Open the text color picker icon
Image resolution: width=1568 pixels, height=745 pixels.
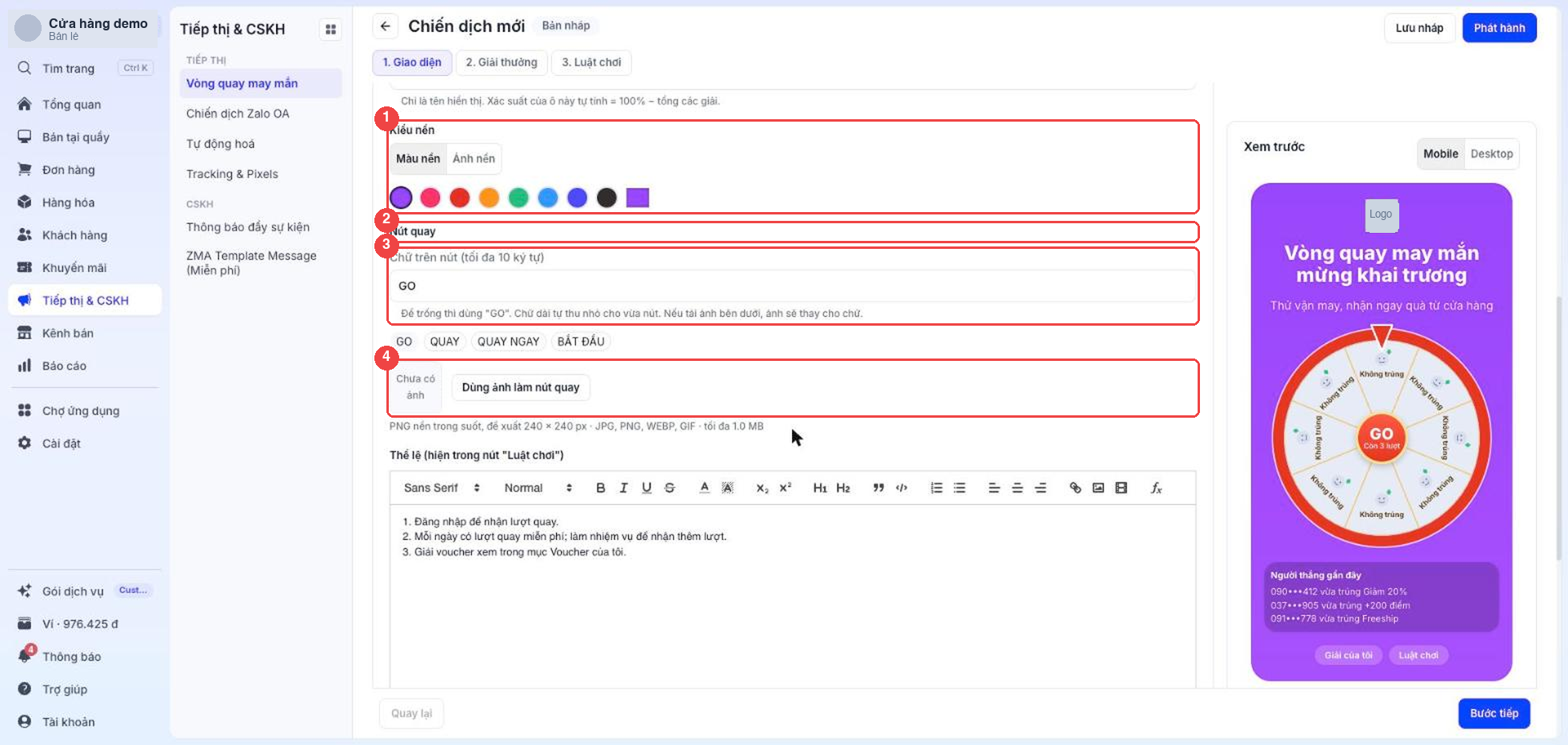[x=704, y=488]
